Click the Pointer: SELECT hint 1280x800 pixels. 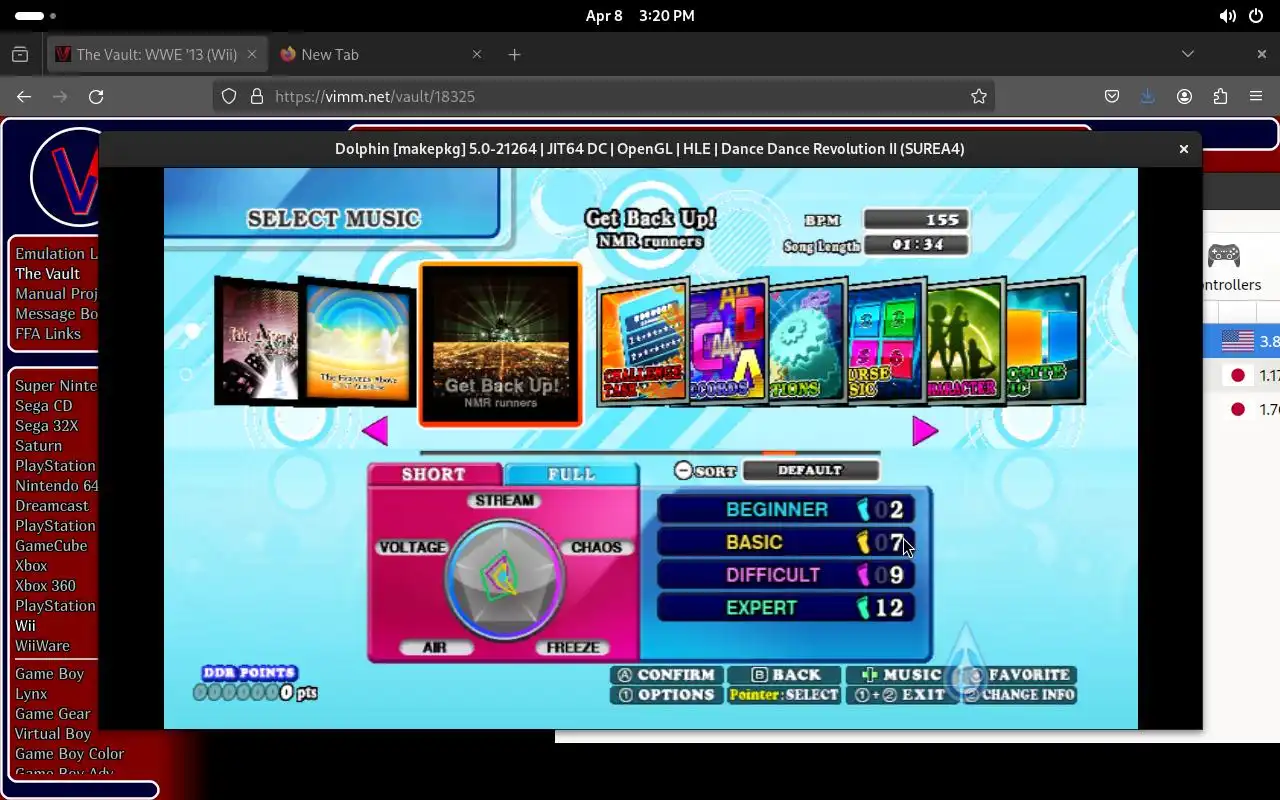coord(785,695)
